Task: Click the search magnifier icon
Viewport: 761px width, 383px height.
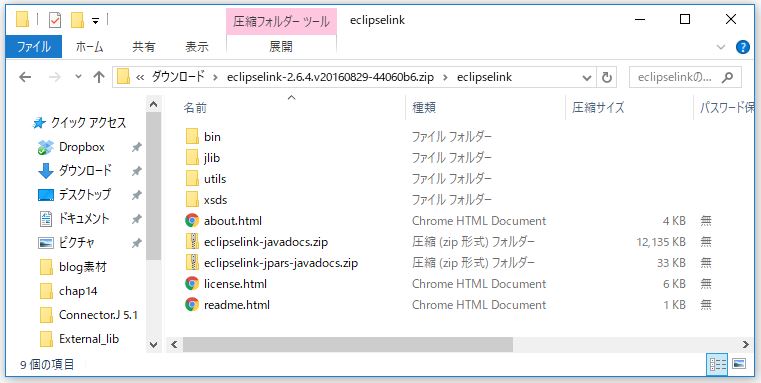Action: [727, 77]
